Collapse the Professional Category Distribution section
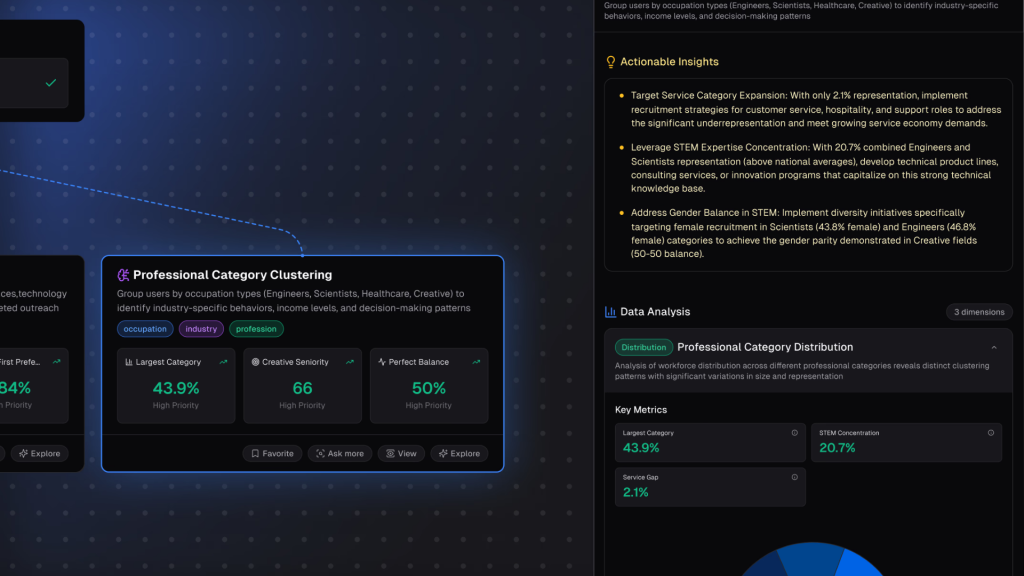The height and width of the screenshot is (576, 1024). point(994,347)
